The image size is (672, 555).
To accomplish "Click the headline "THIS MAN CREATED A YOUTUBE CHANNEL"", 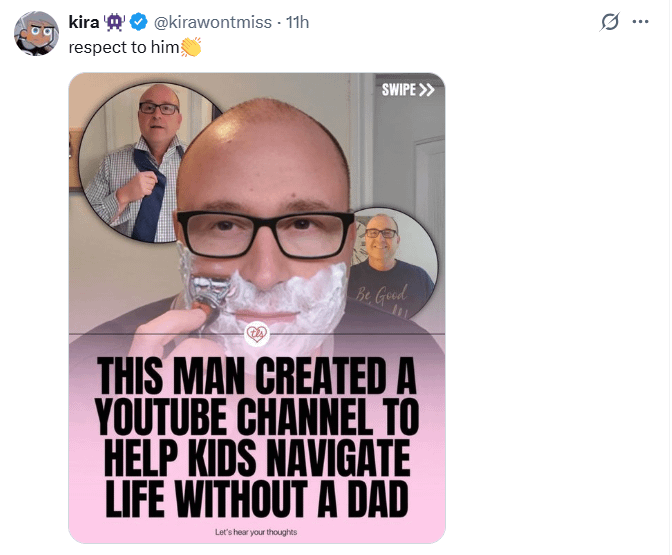I will click(256, 395).
